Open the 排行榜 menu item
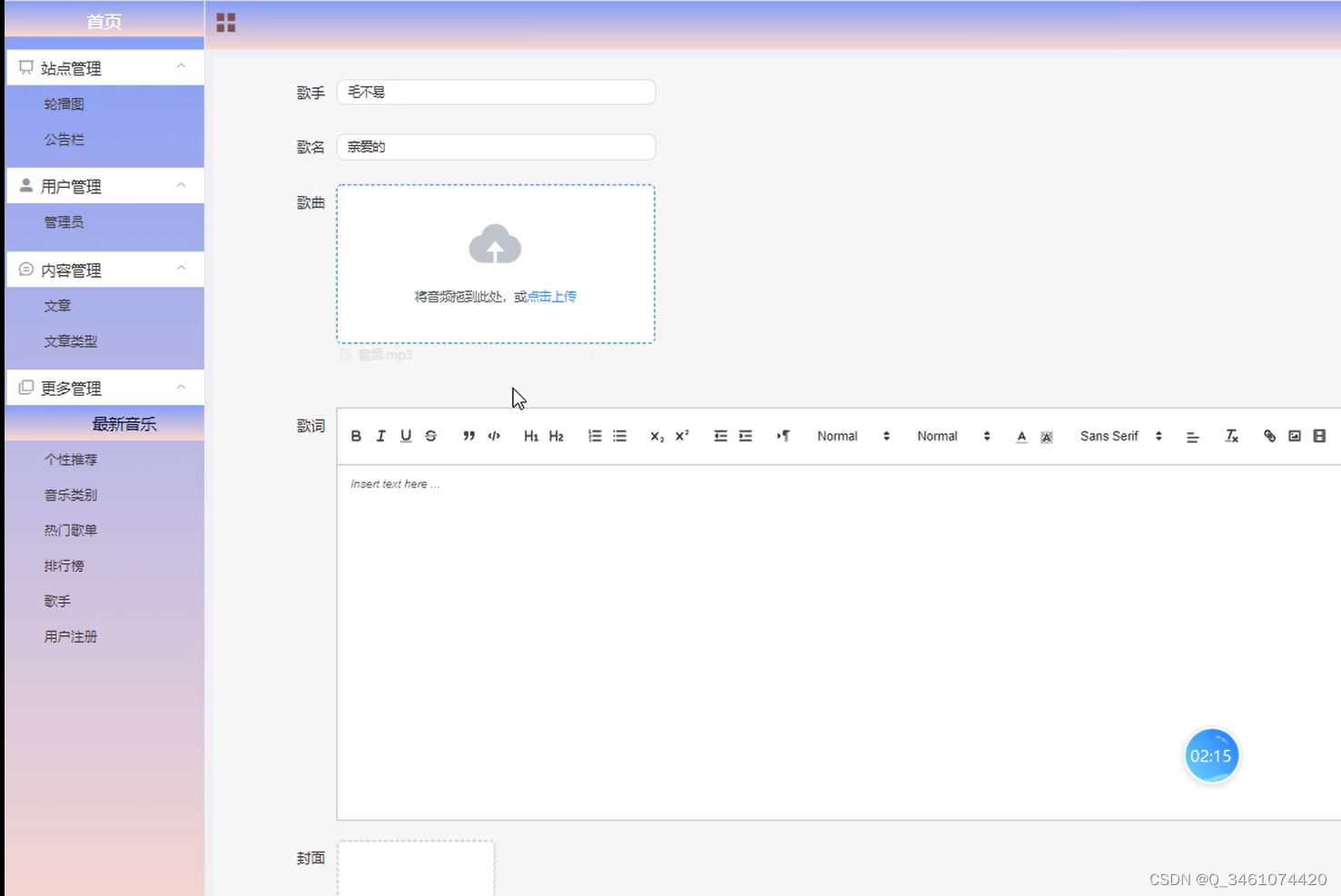The height and width of the screenshot is (896, 1341). point(64,566)
